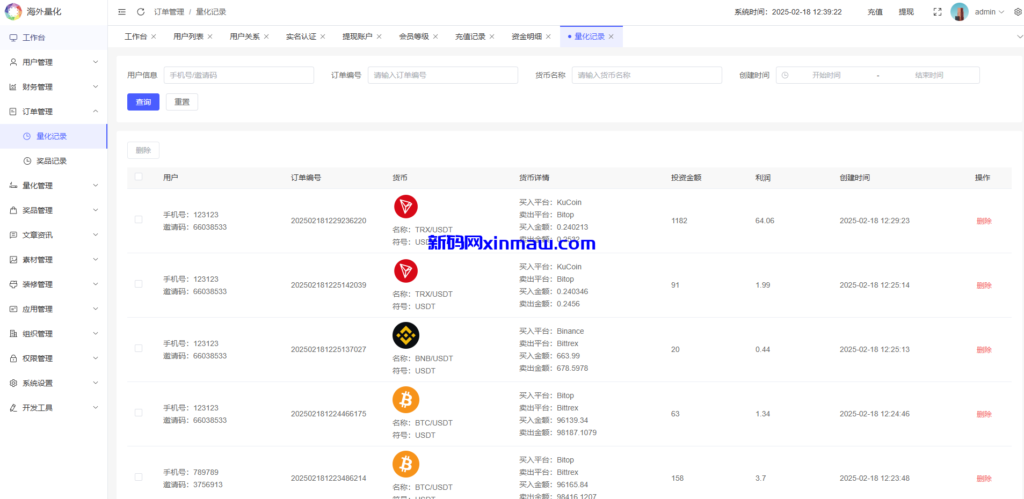1024x499 pixels.
Task: Expand the 财务管理 sidebar menu
Action: [x=54, y=87]
